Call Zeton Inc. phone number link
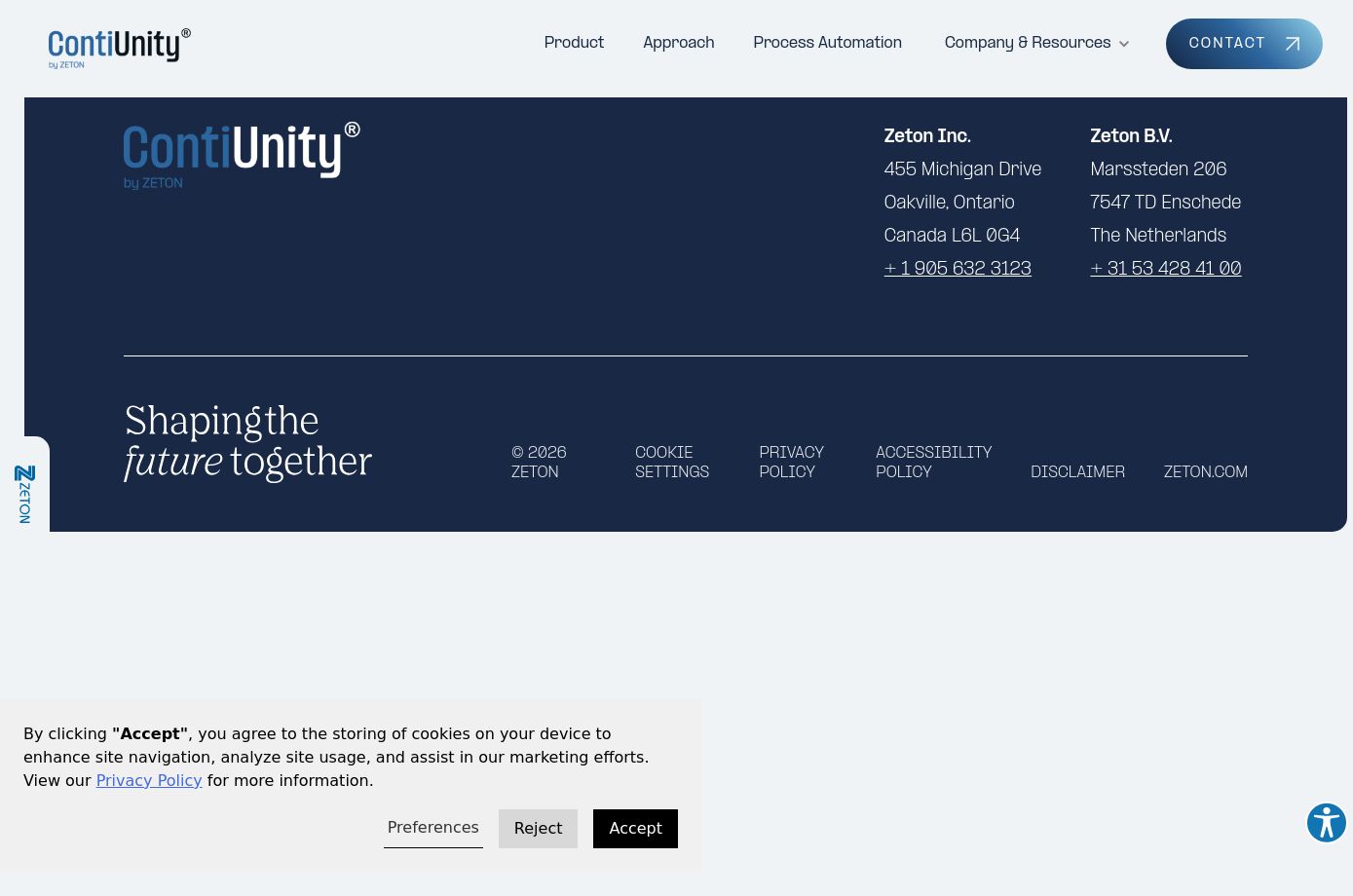 click(x=958, y=269)
